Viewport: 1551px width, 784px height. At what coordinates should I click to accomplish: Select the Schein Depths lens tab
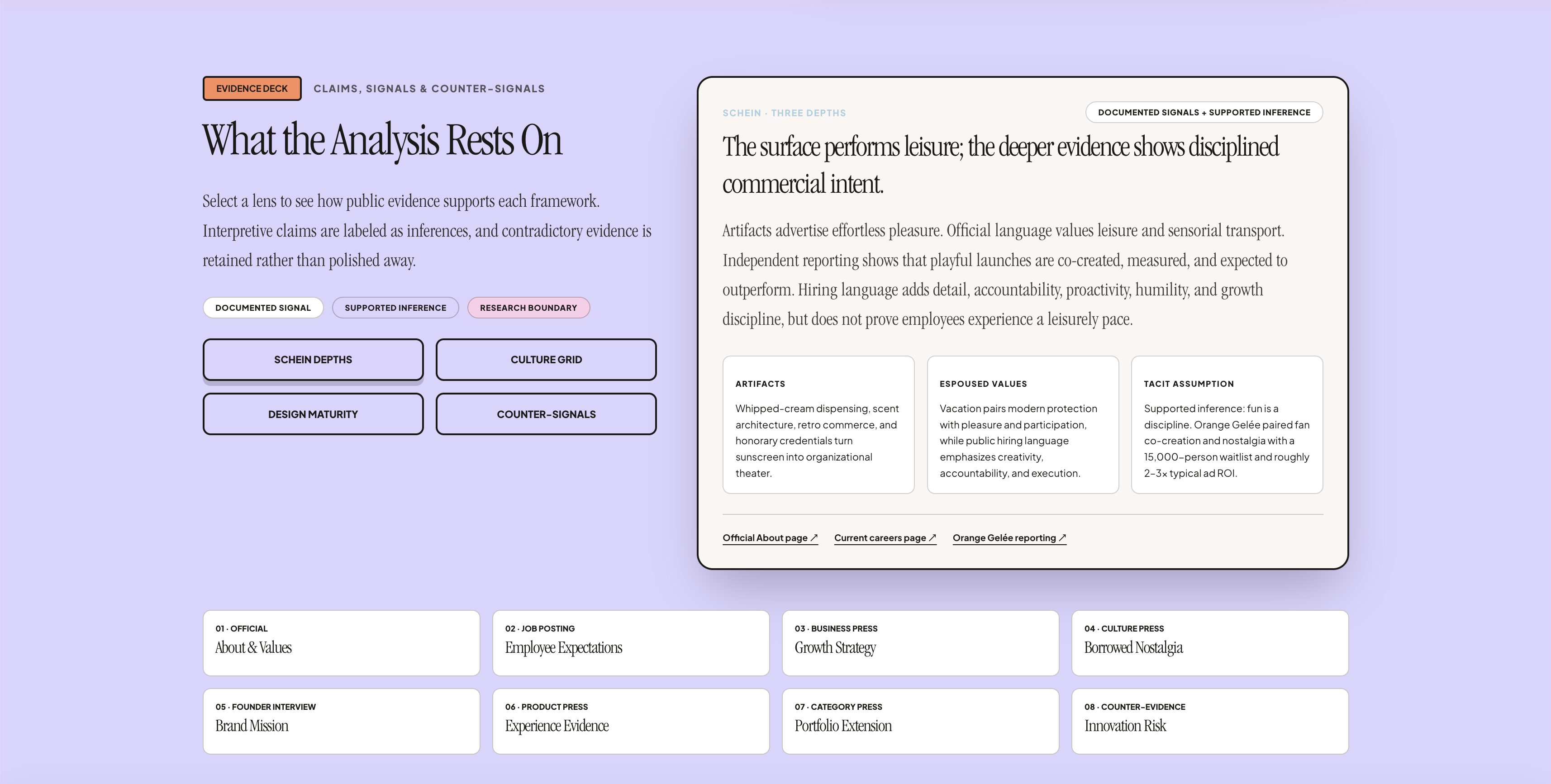313,360
